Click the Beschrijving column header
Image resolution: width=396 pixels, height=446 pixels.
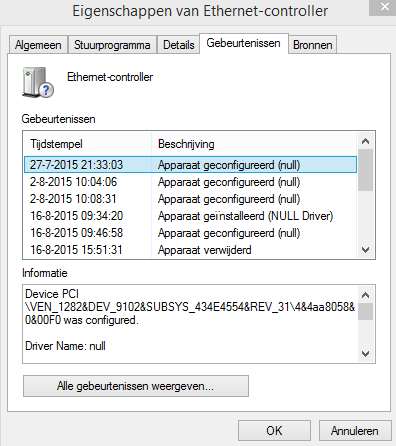(254, 144)
